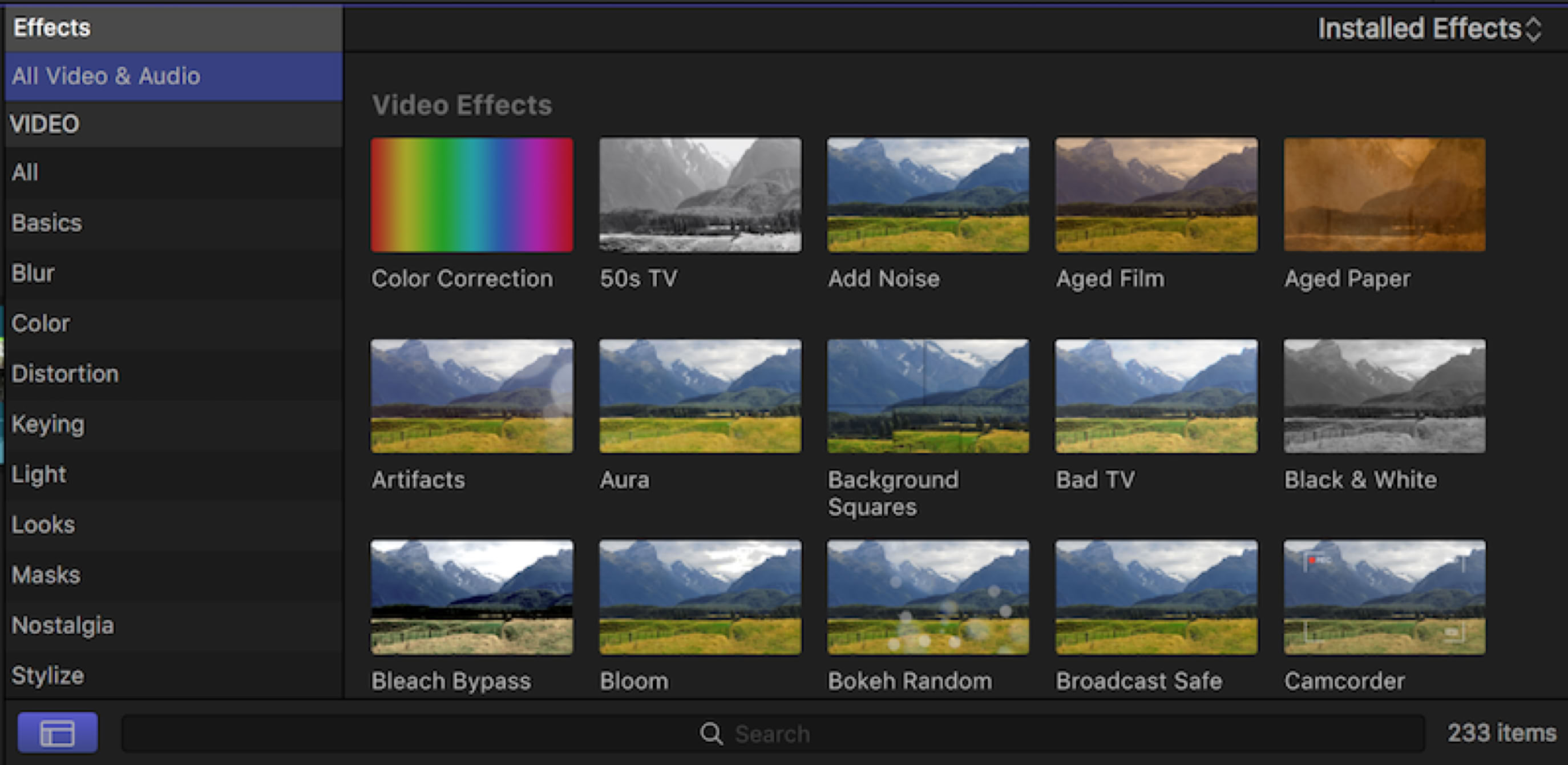
Task: Click the Background Squares effect thumbnail
Action: (x=928, y=396)
